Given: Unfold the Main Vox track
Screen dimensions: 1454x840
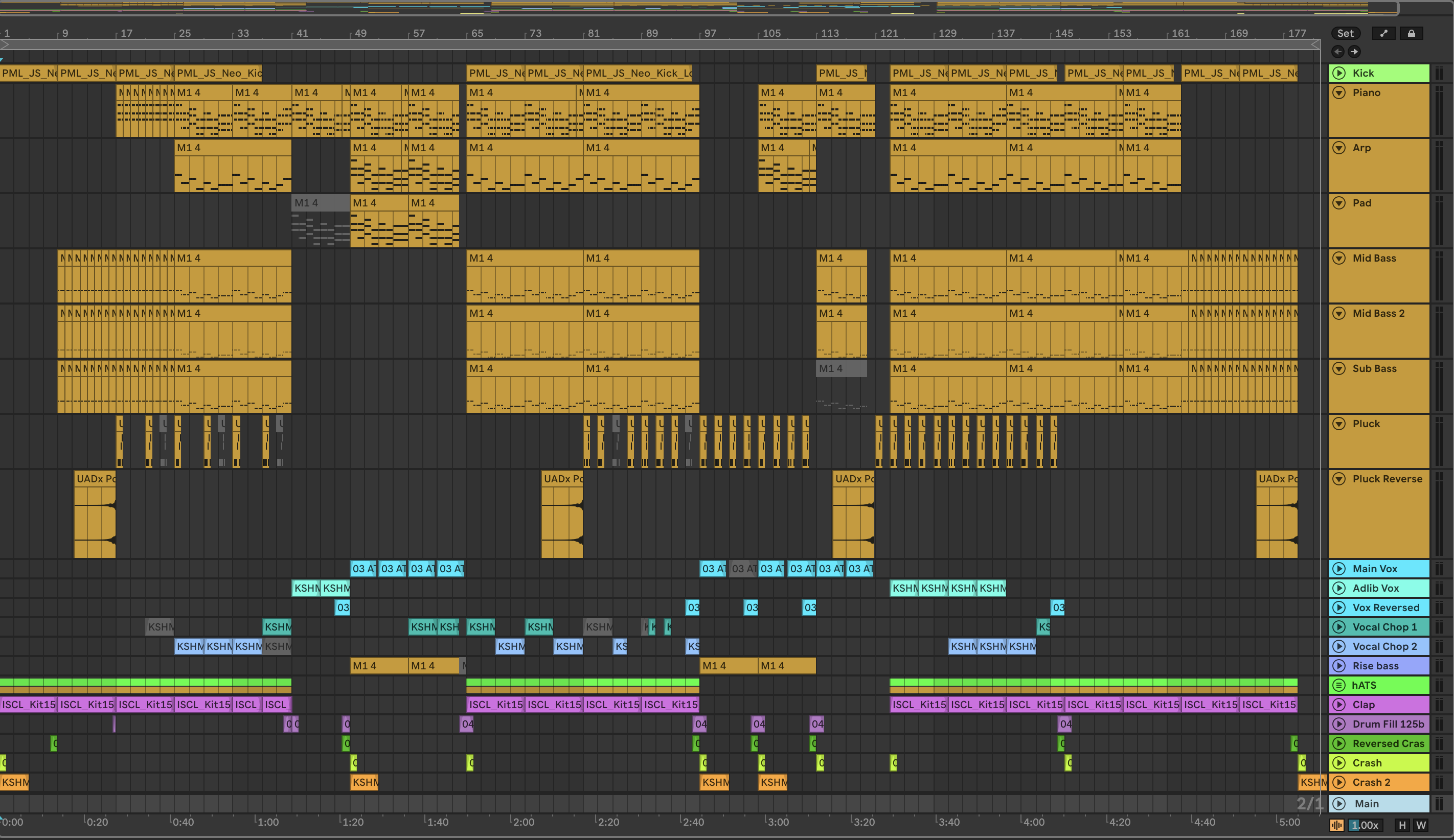Looking at the screenshot, I should coord(1339,569).
